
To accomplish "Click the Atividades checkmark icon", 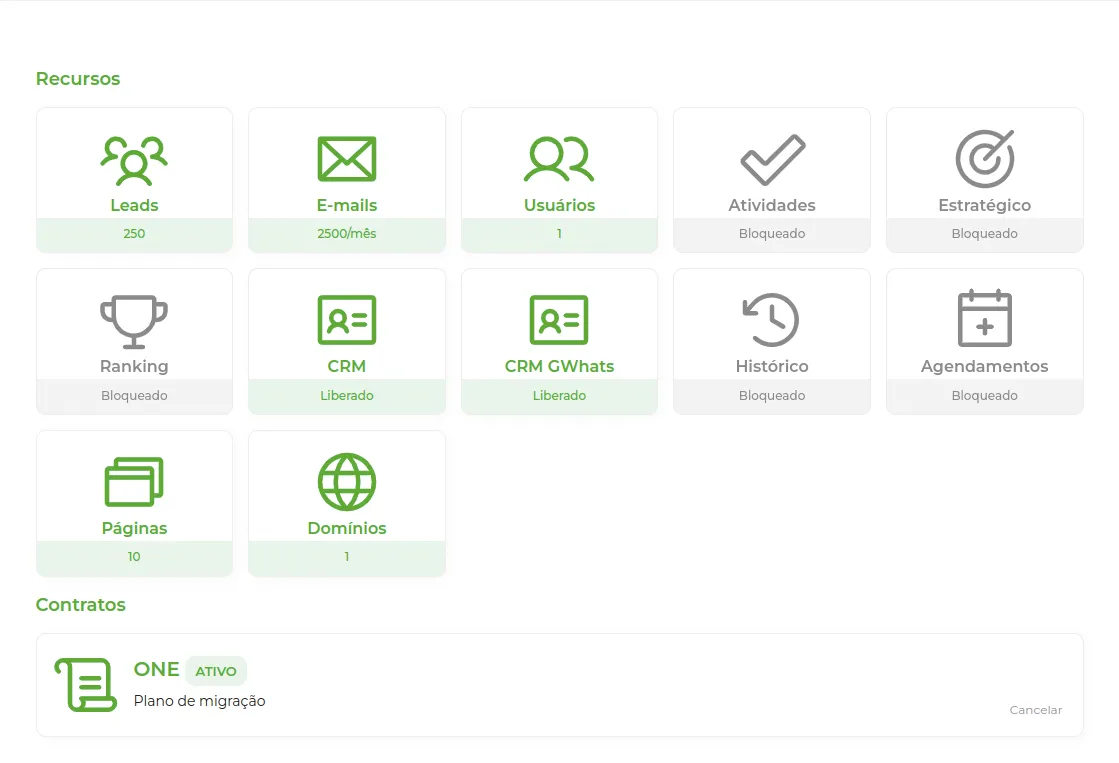I will click(772, 159).
